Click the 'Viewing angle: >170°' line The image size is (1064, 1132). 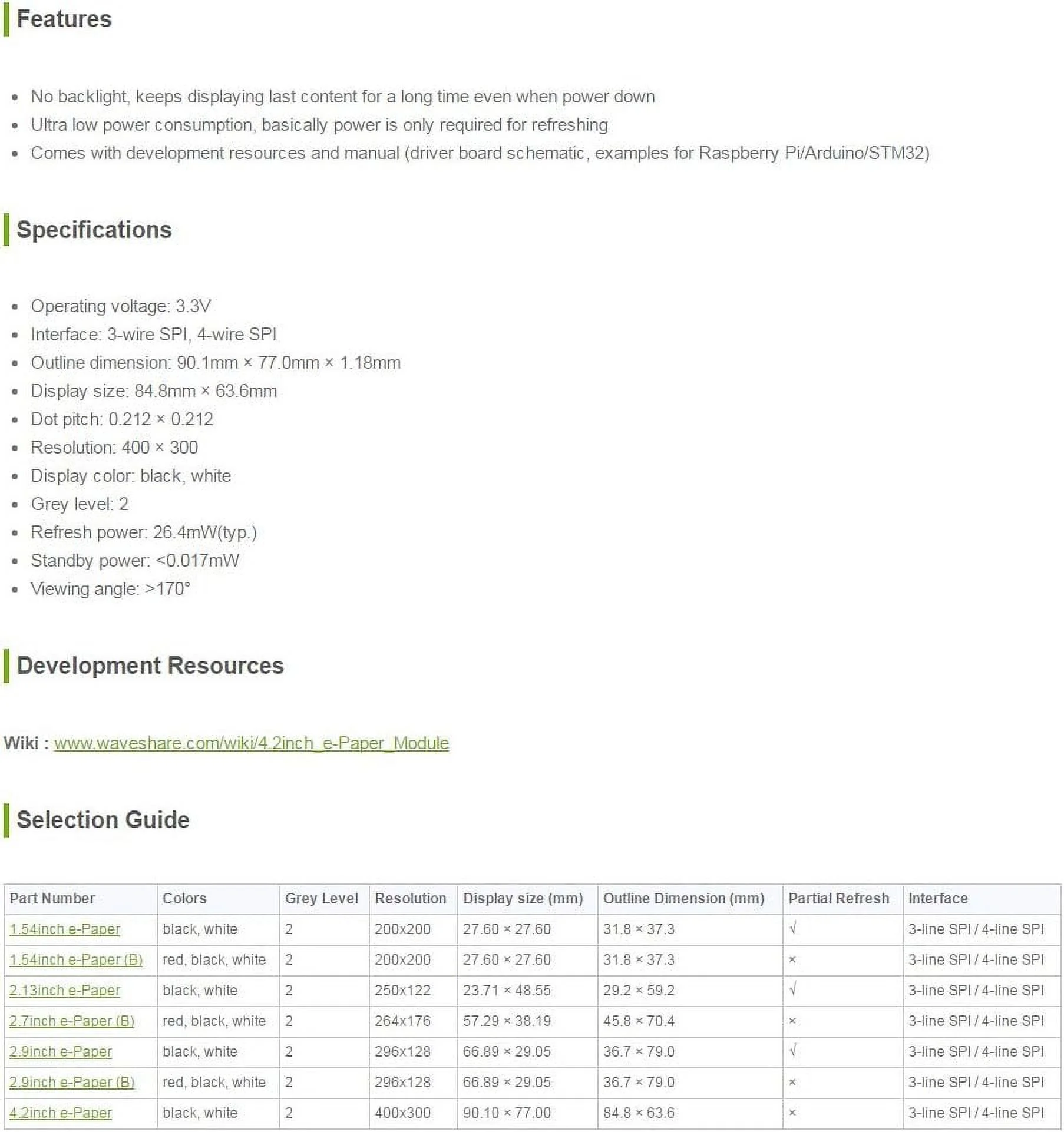tap(111, 589)
